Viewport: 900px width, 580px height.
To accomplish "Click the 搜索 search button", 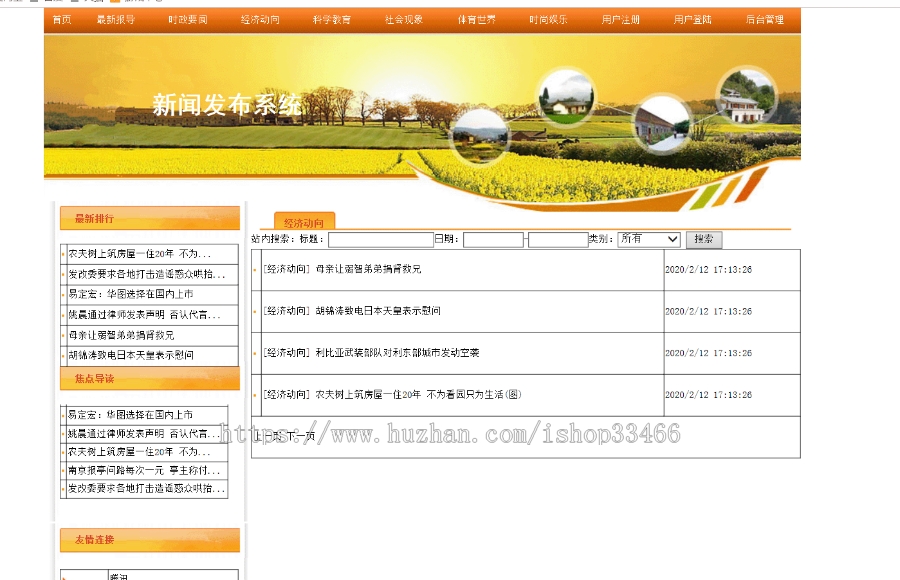I will [703, 239].
